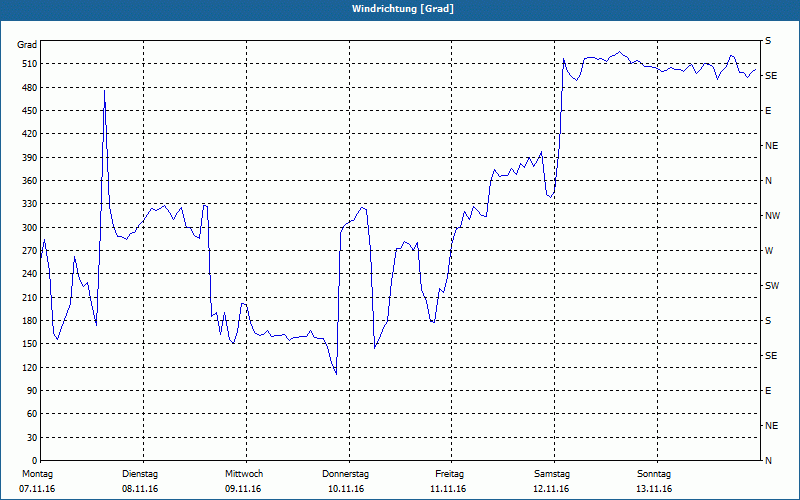Select the y-axis value '90'
Viewport: 800px width, 500px height.
pyautogui.click(x=32, y=390)
